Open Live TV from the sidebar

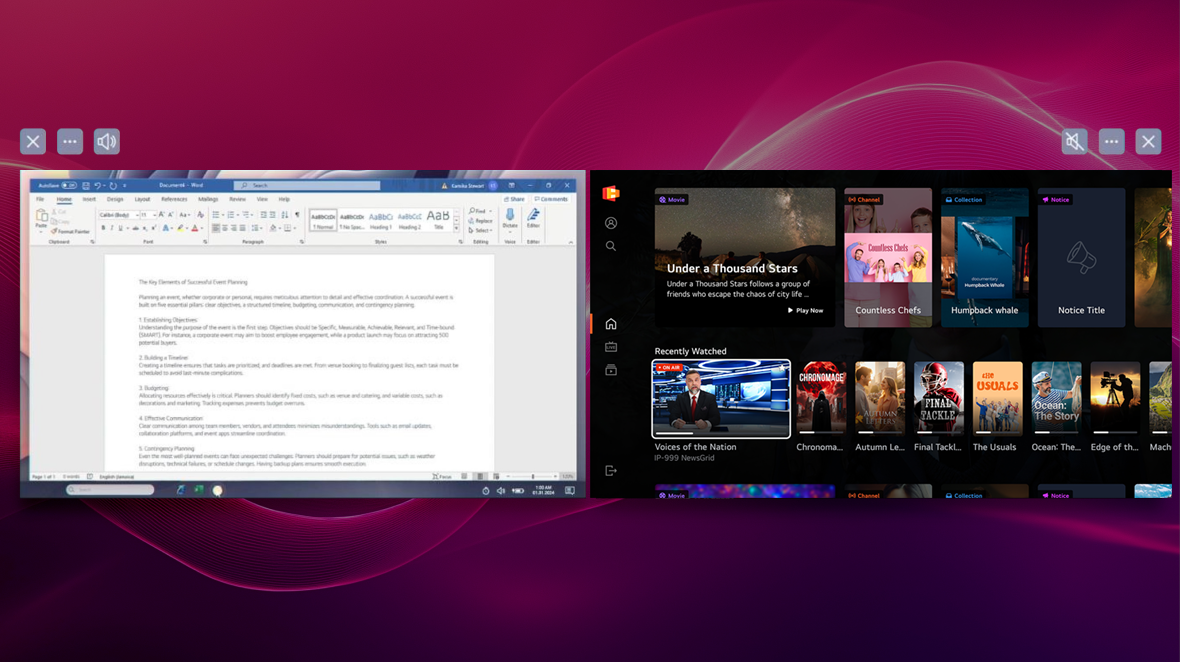[x=611, y=347]
